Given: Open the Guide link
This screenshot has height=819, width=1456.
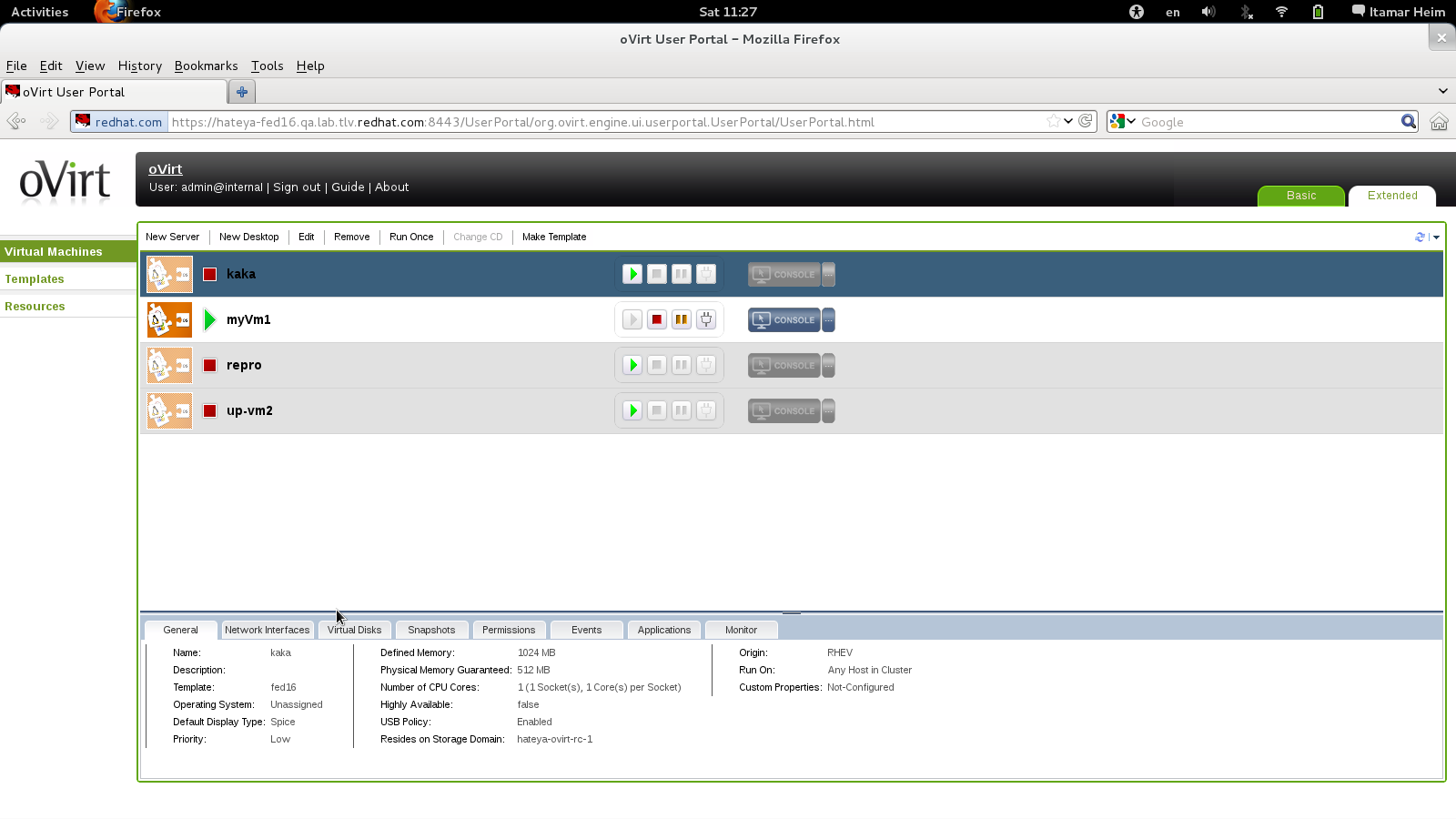Looking at the screenshot, I should (x=348, y=187).
